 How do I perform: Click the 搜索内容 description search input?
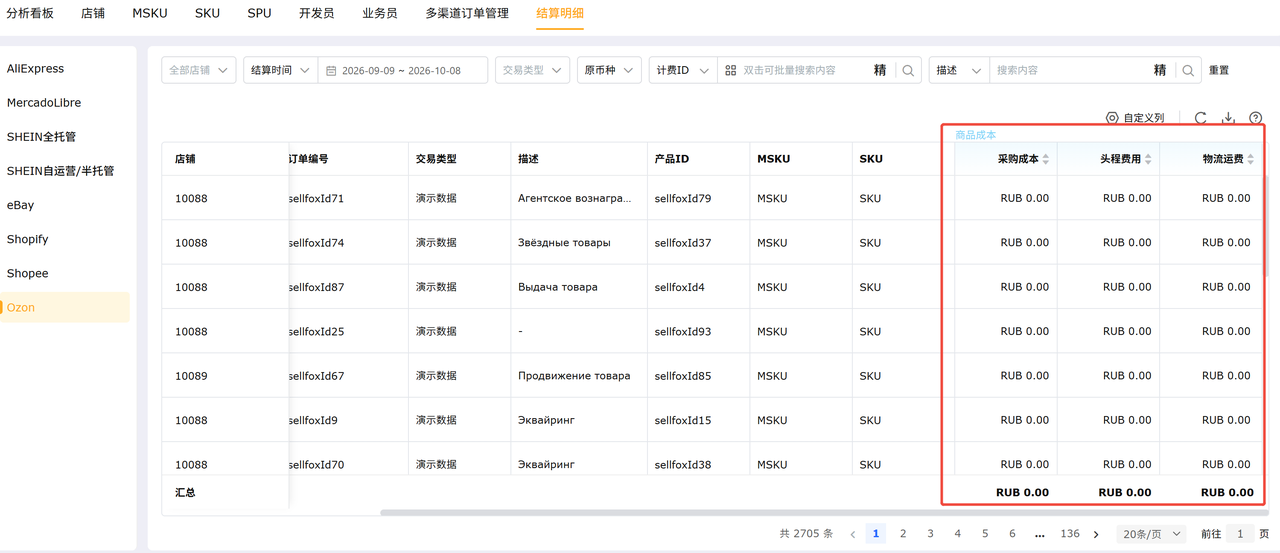point(1070,70)
